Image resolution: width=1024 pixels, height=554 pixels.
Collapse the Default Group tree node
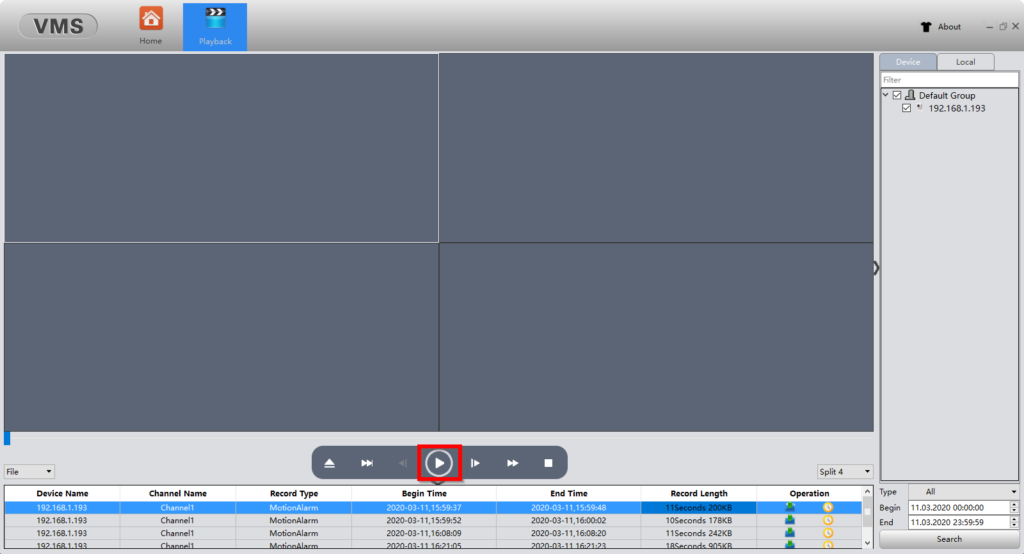pos(886,96)
